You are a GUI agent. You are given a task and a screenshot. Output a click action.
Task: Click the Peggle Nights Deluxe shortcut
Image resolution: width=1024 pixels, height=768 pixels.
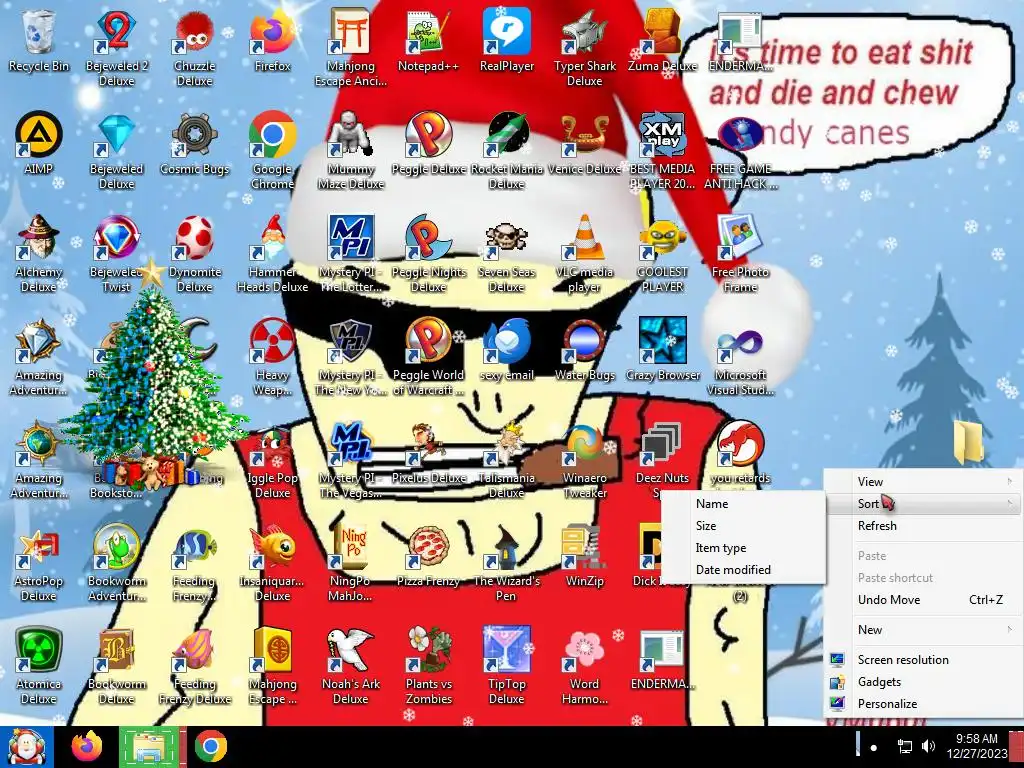(x=428, y=255)
